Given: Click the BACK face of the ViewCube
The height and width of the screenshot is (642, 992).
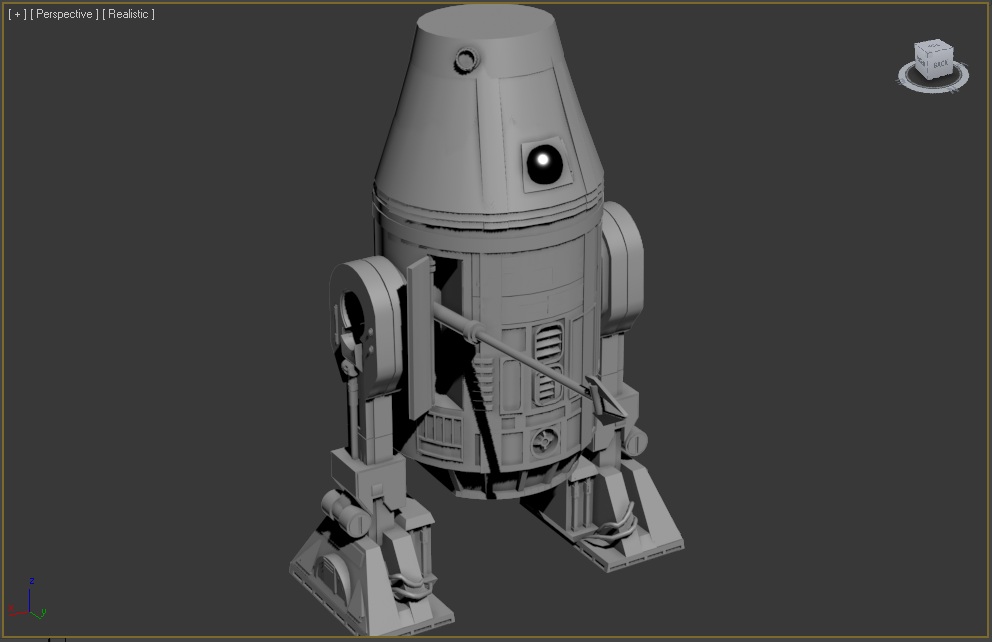Looking at the screenshot, I should click(x=940, y=64).
